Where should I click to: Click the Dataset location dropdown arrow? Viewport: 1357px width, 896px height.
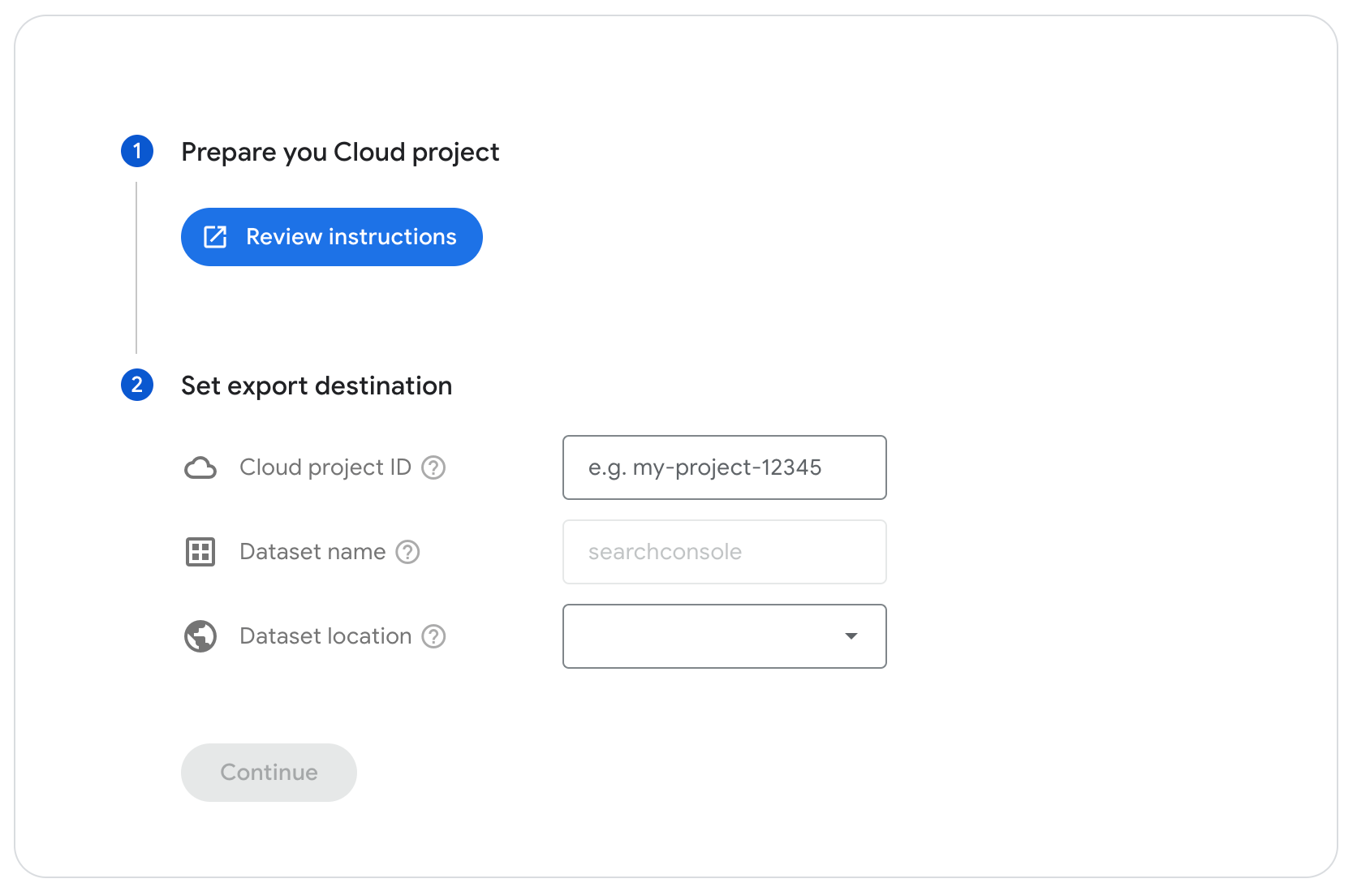(x=851, y=637)
